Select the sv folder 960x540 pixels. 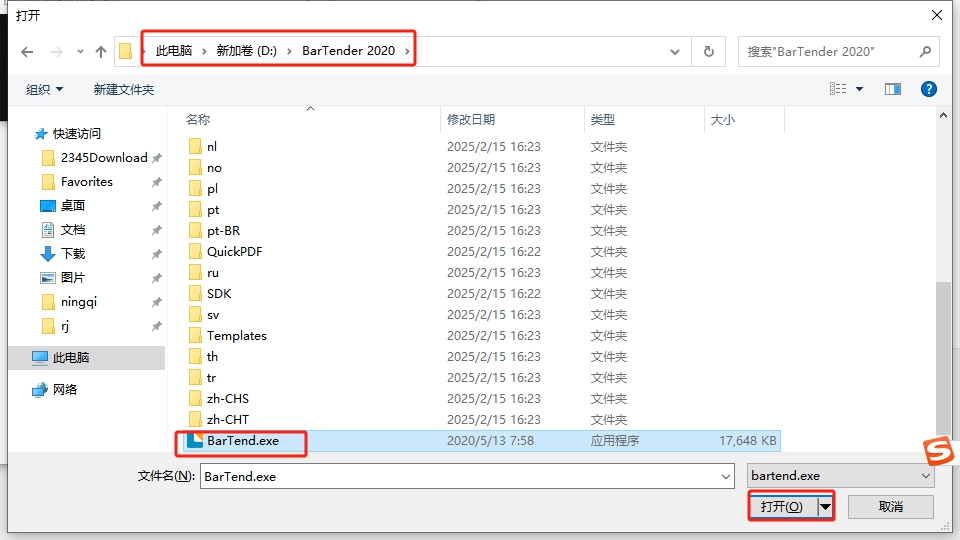[x=212, y=315]
